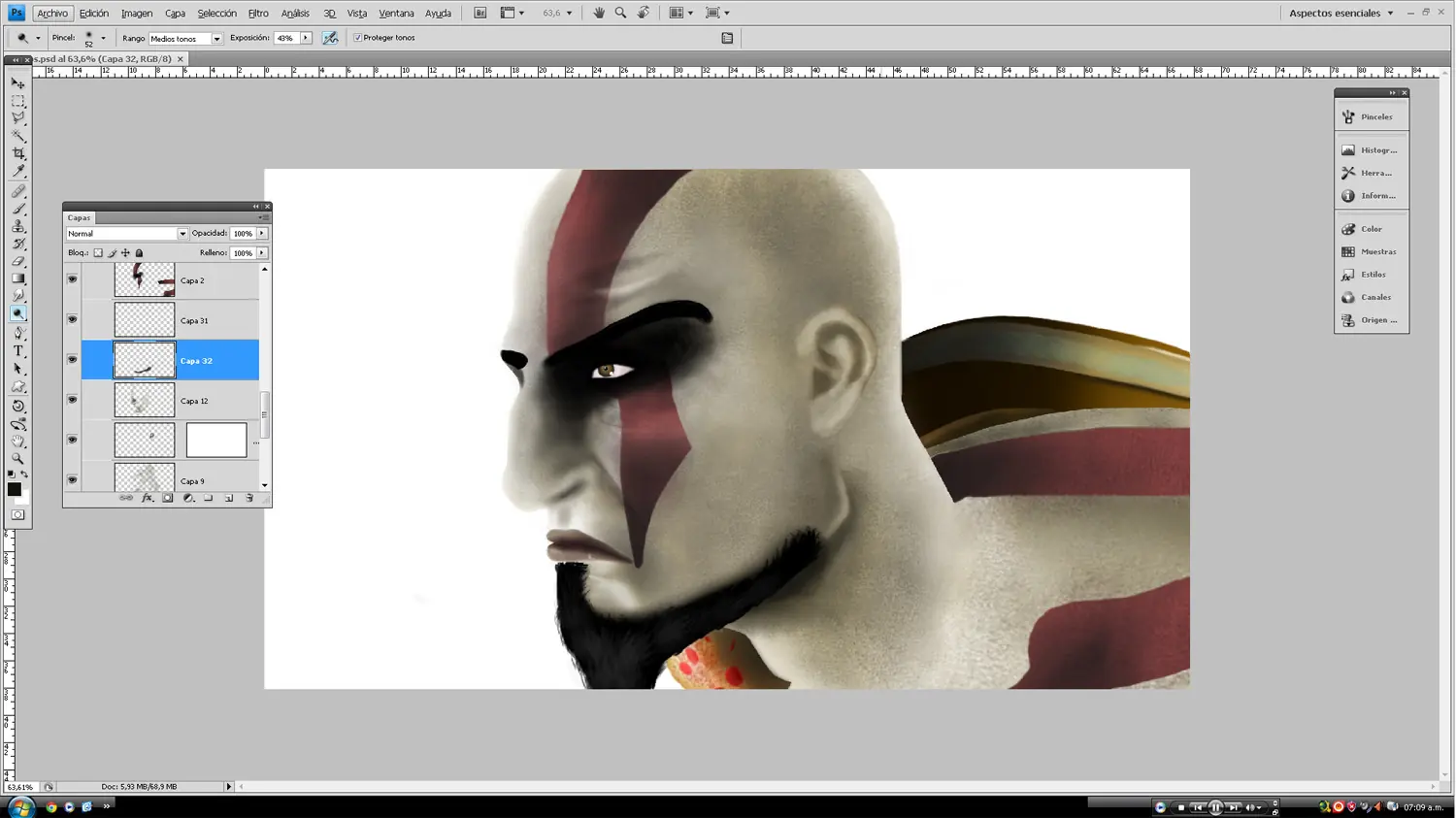
Task: Click the Rotate View tool in top bar
Action: click(644, 13)
